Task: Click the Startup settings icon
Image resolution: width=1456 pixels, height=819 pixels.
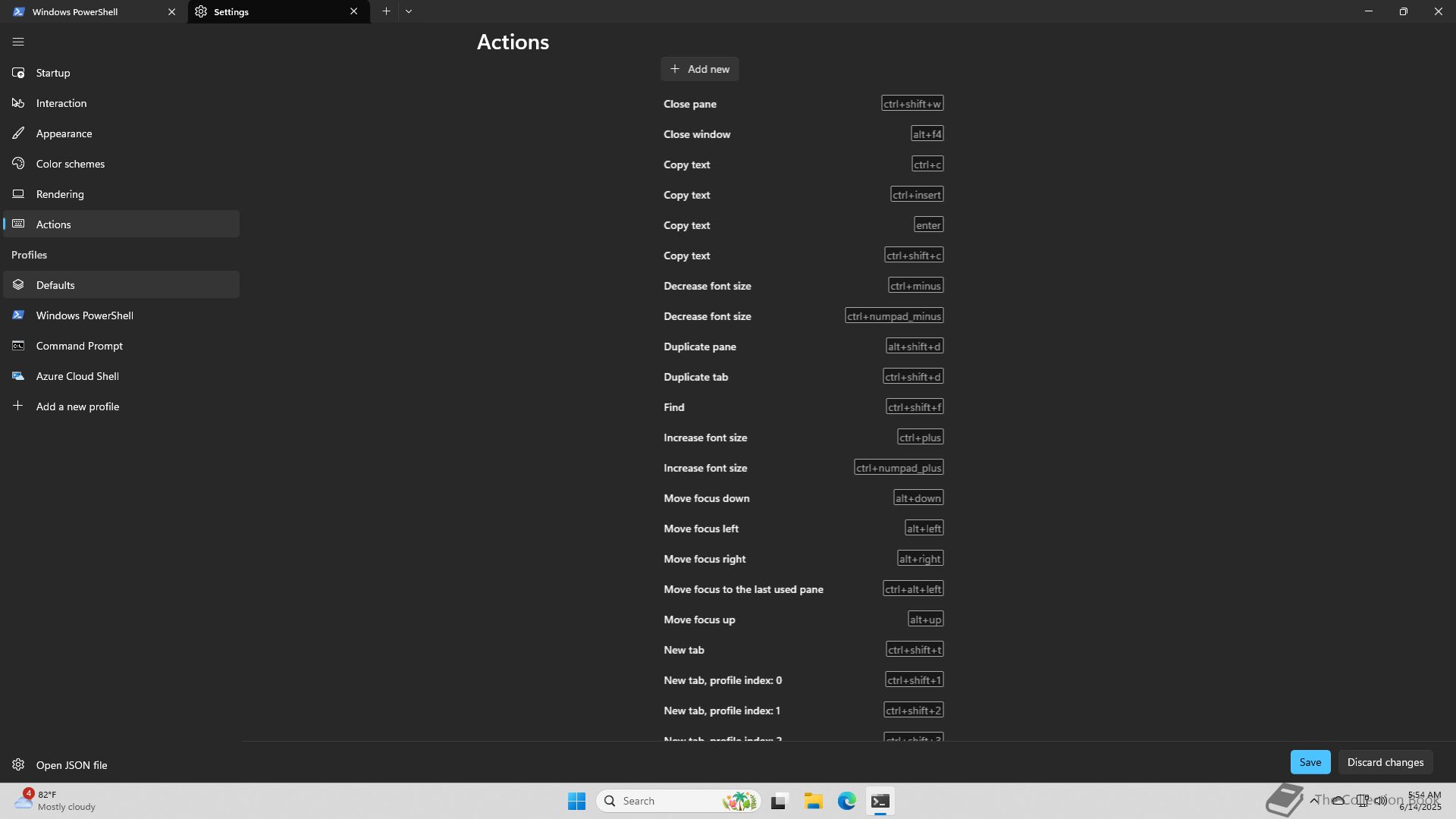Action: coord(18,73)
